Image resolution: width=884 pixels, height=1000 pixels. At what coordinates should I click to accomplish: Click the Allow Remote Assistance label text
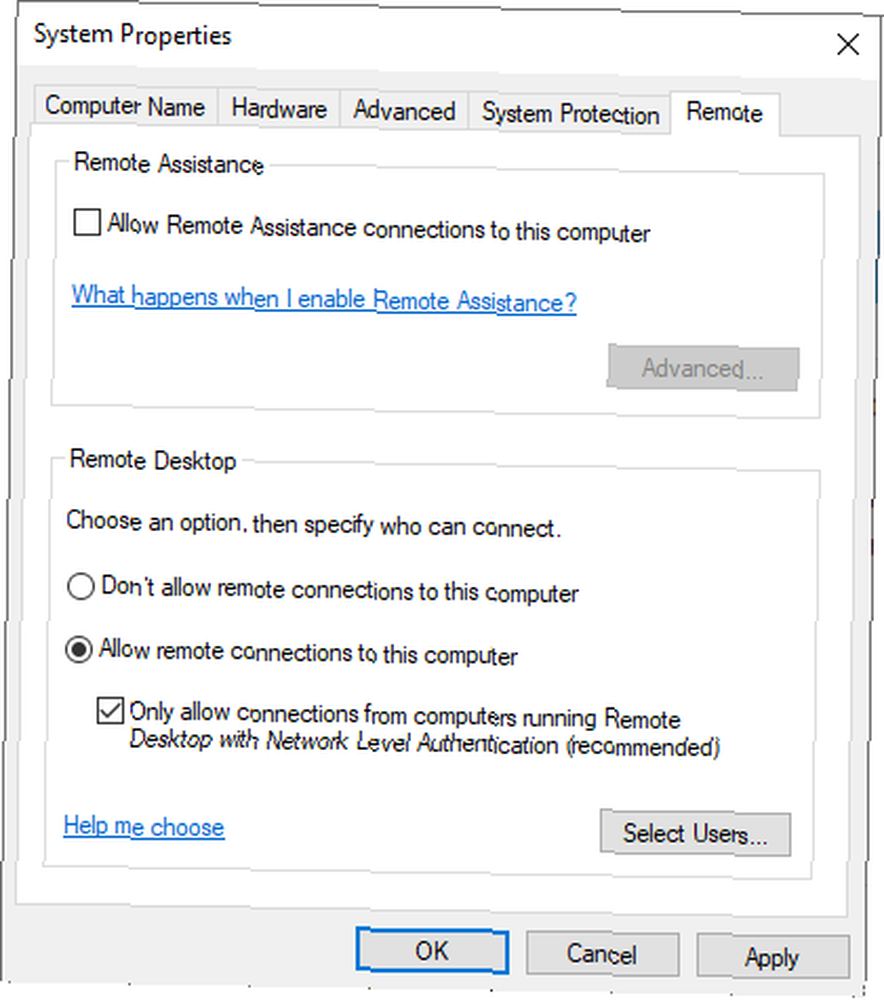379,228
